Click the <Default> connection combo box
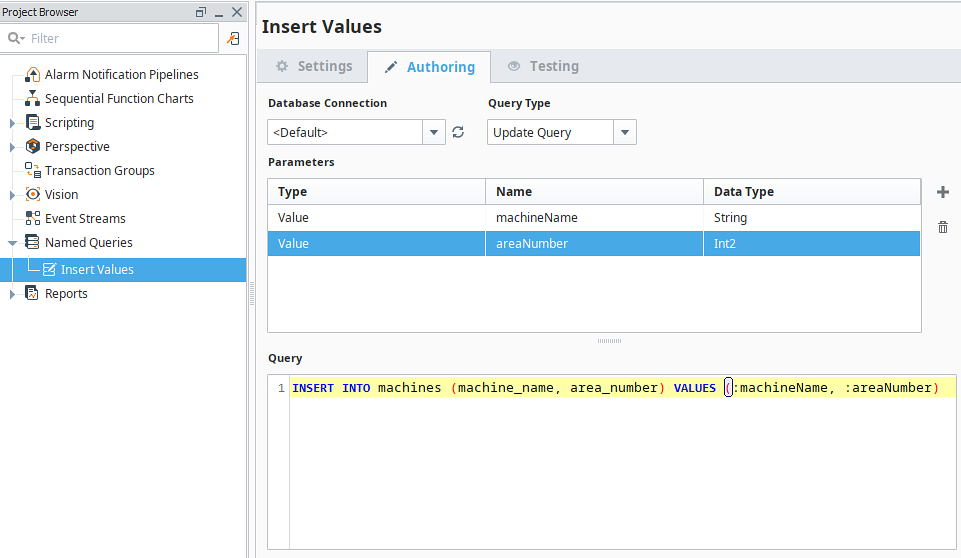Viewport: 961px width, 558px height. tap(356, 132)
